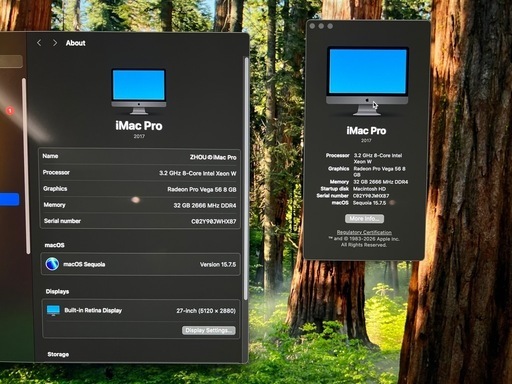Click Radeon Pro Vega 56 8 GB in settings
The width and height of the screenshot is (512, 384).
(202, 189)
